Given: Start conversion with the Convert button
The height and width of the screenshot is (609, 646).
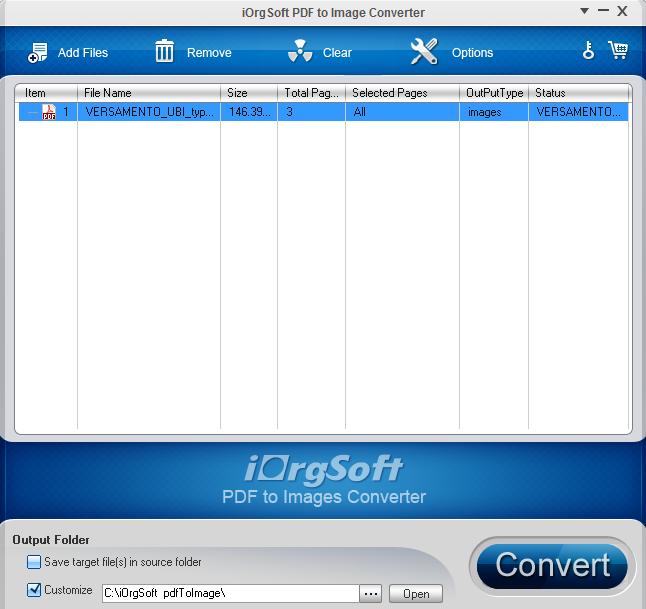Looking at the screenshot, I should [x=552, y=566].
